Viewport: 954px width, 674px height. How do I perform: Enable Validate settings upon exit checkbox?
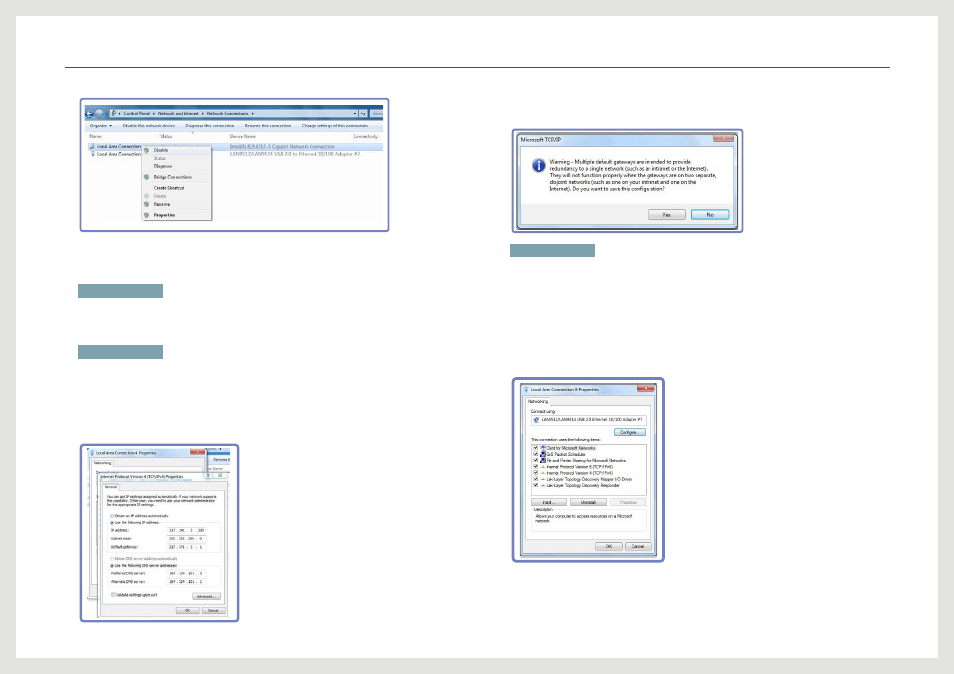click(x=113, y=595)
